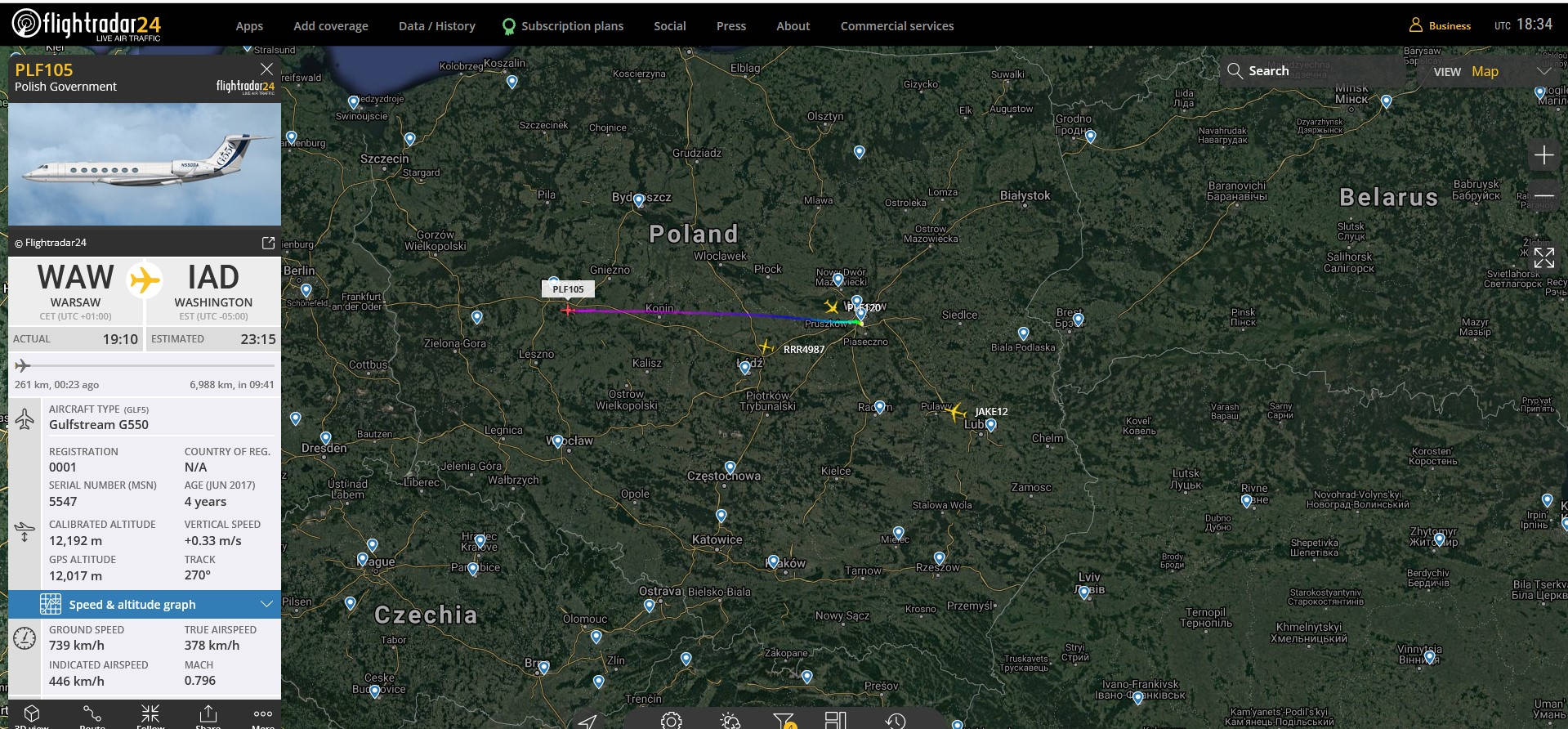Open the Social menu
This screenshot has width=1568, height=729.
[670, 26]
